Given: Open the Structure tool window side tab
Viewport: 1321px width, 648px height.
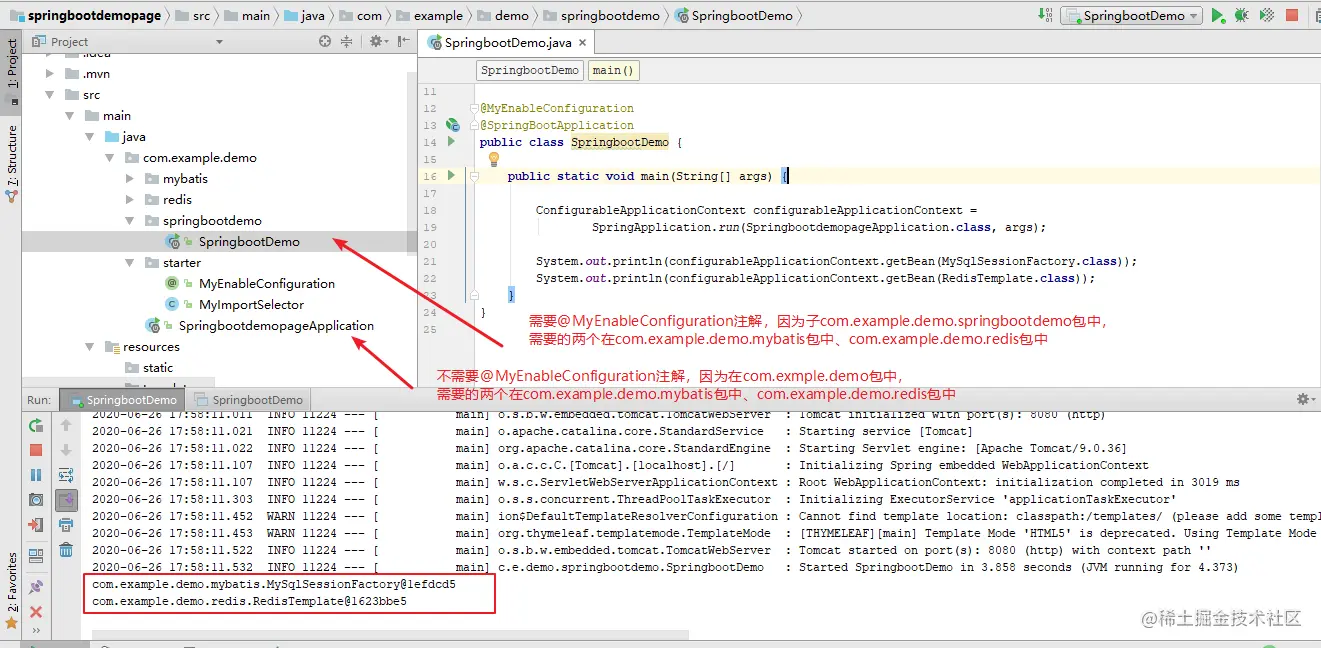Looking at the screenshot, I should [x=11, y=163].
